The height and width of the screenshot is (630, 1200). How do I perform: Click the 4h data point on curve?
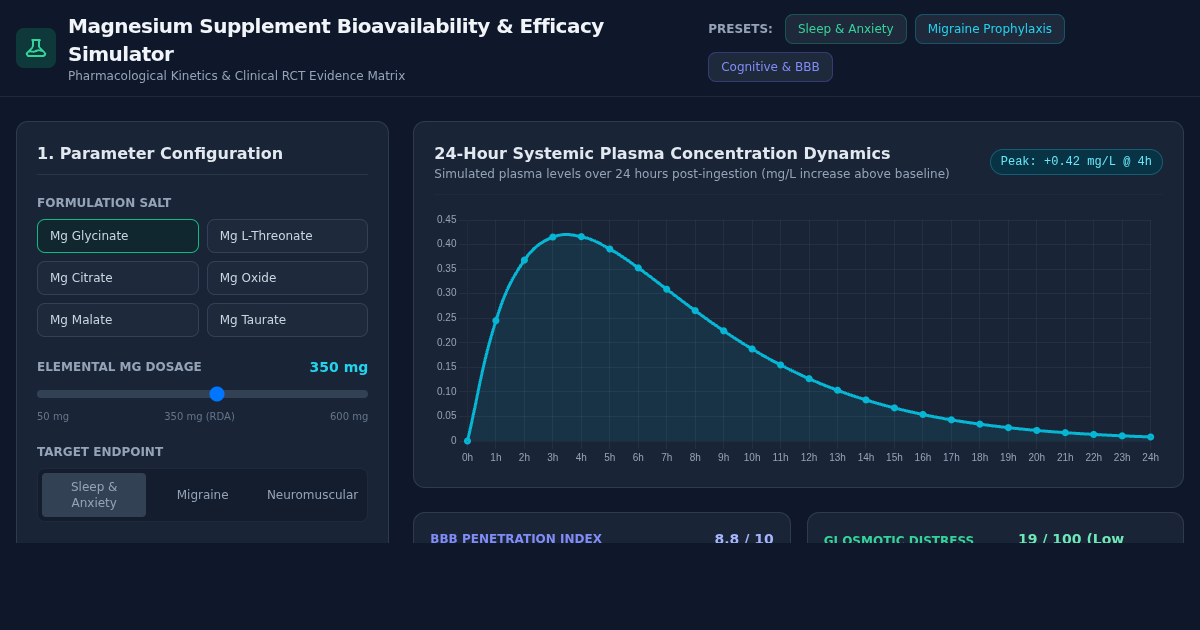(x=581, y=237)
